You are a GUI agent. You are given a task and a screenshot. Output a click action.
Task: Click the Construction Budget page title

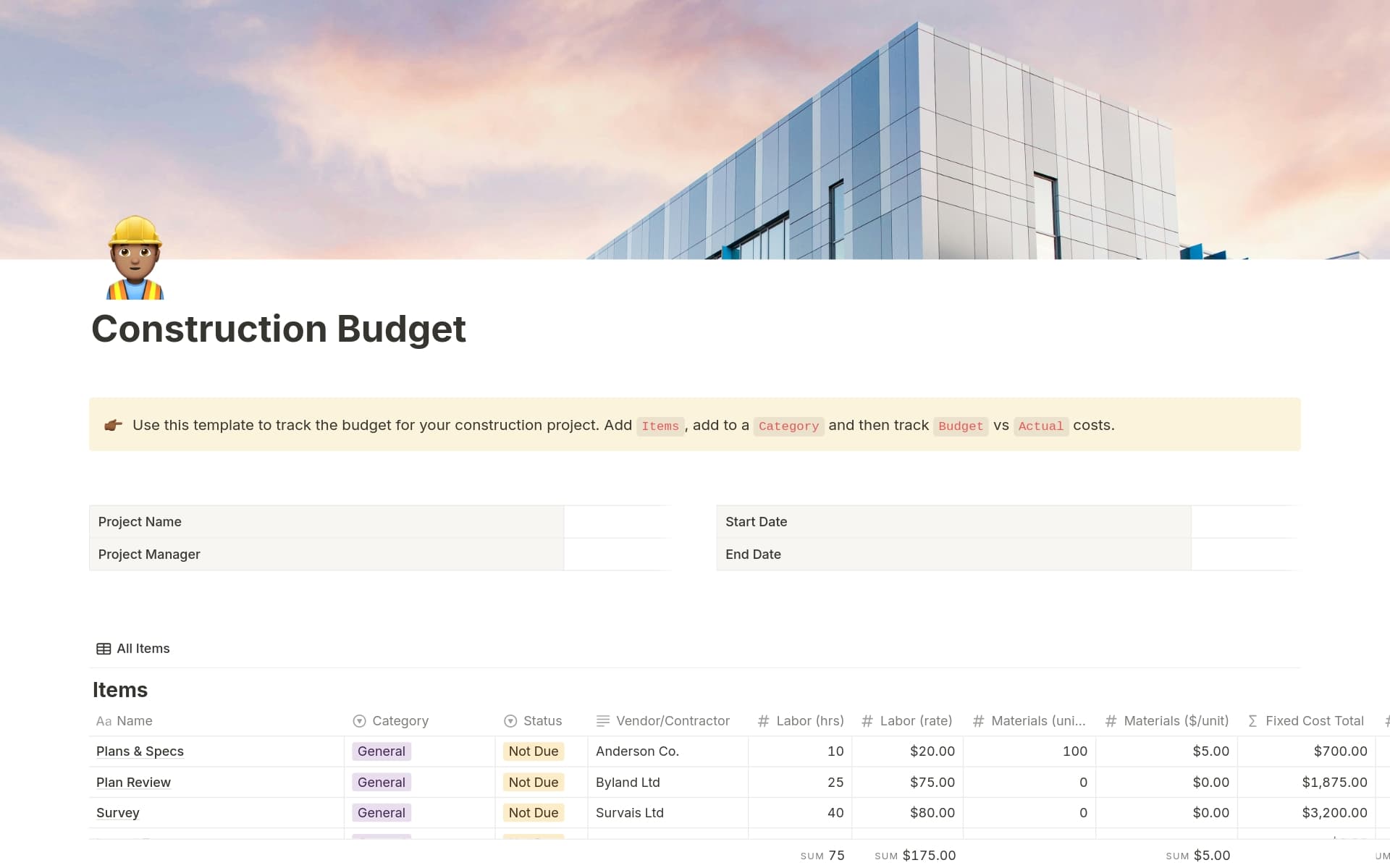click(279, 329)
